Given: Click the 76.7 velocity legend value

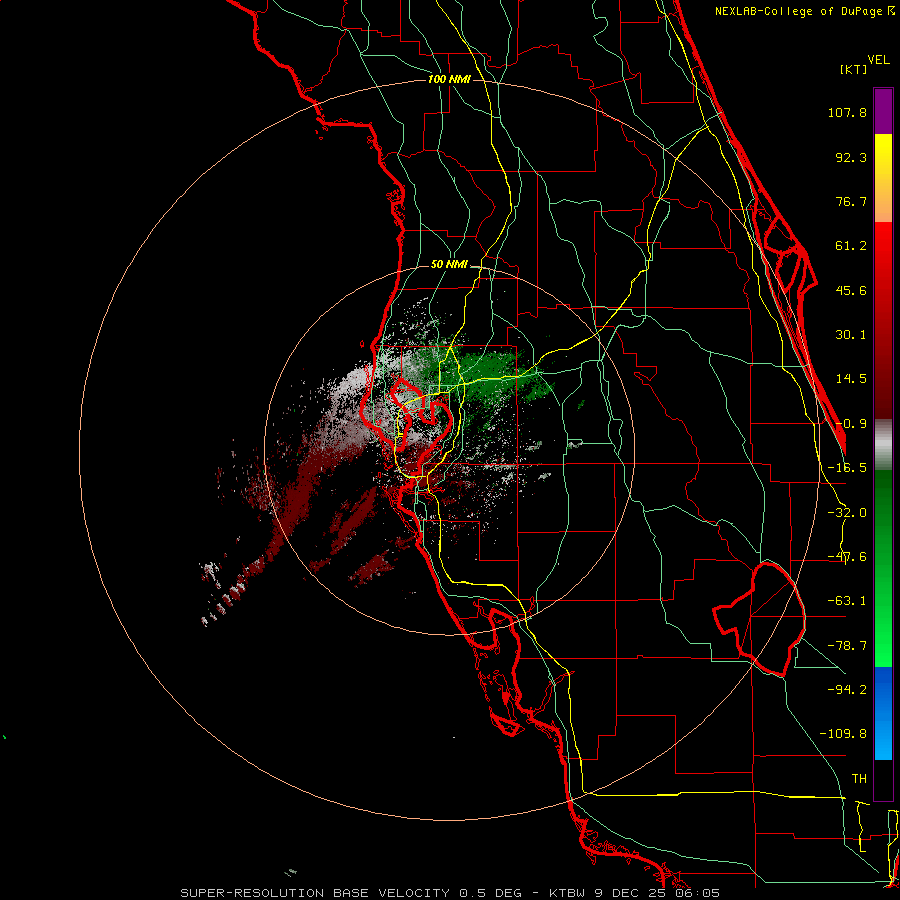Looking at the screenshot, I should pyautogui.click(x=851, y=201).
